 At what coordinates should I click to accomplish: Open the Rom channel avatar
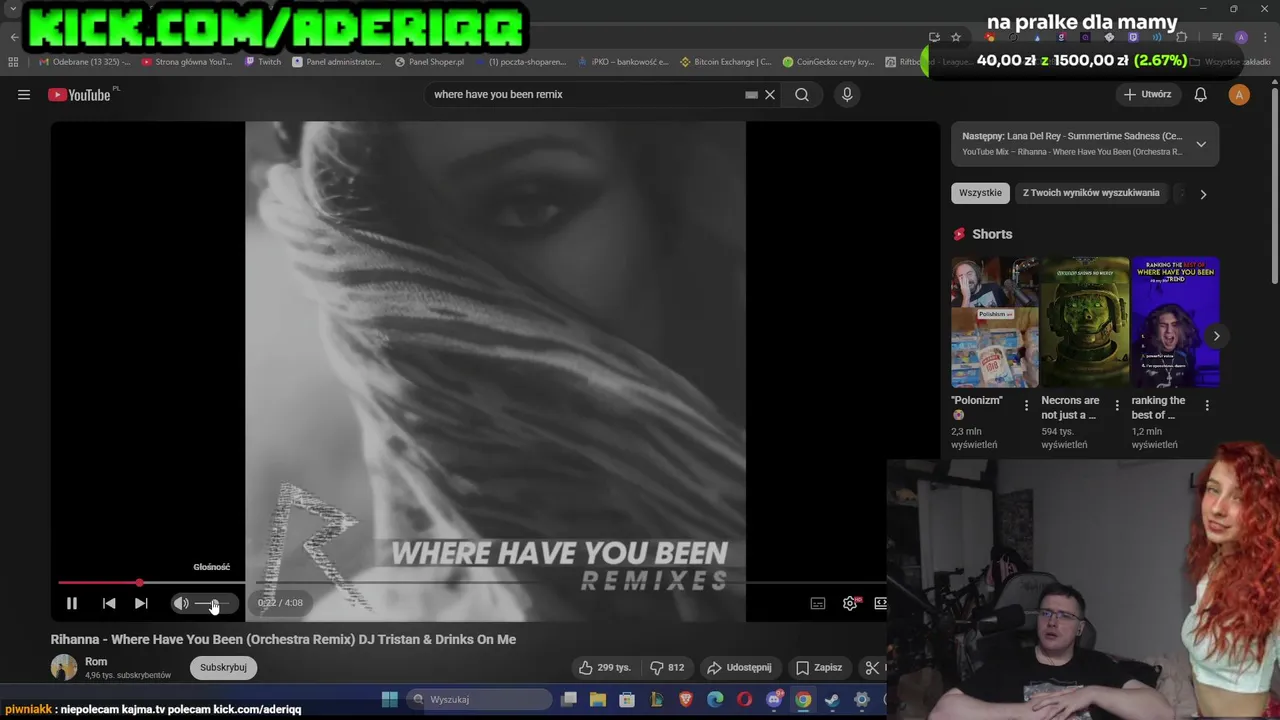[64, 667]
